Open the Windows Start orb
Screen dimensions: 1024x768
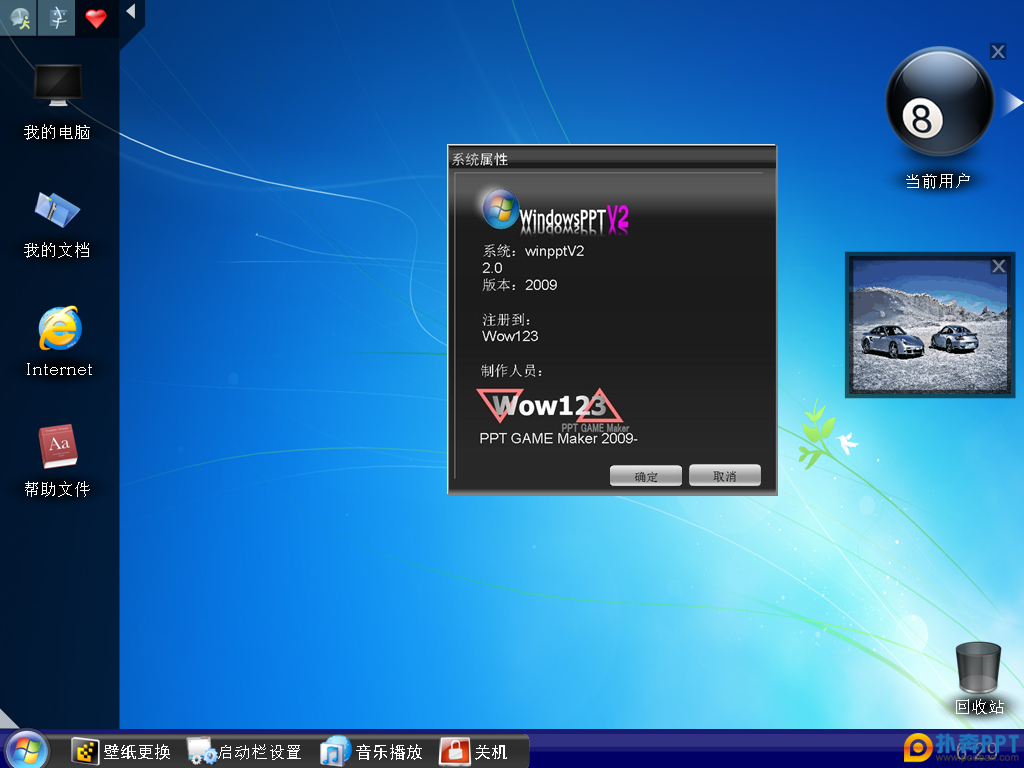tap(26, 748)
